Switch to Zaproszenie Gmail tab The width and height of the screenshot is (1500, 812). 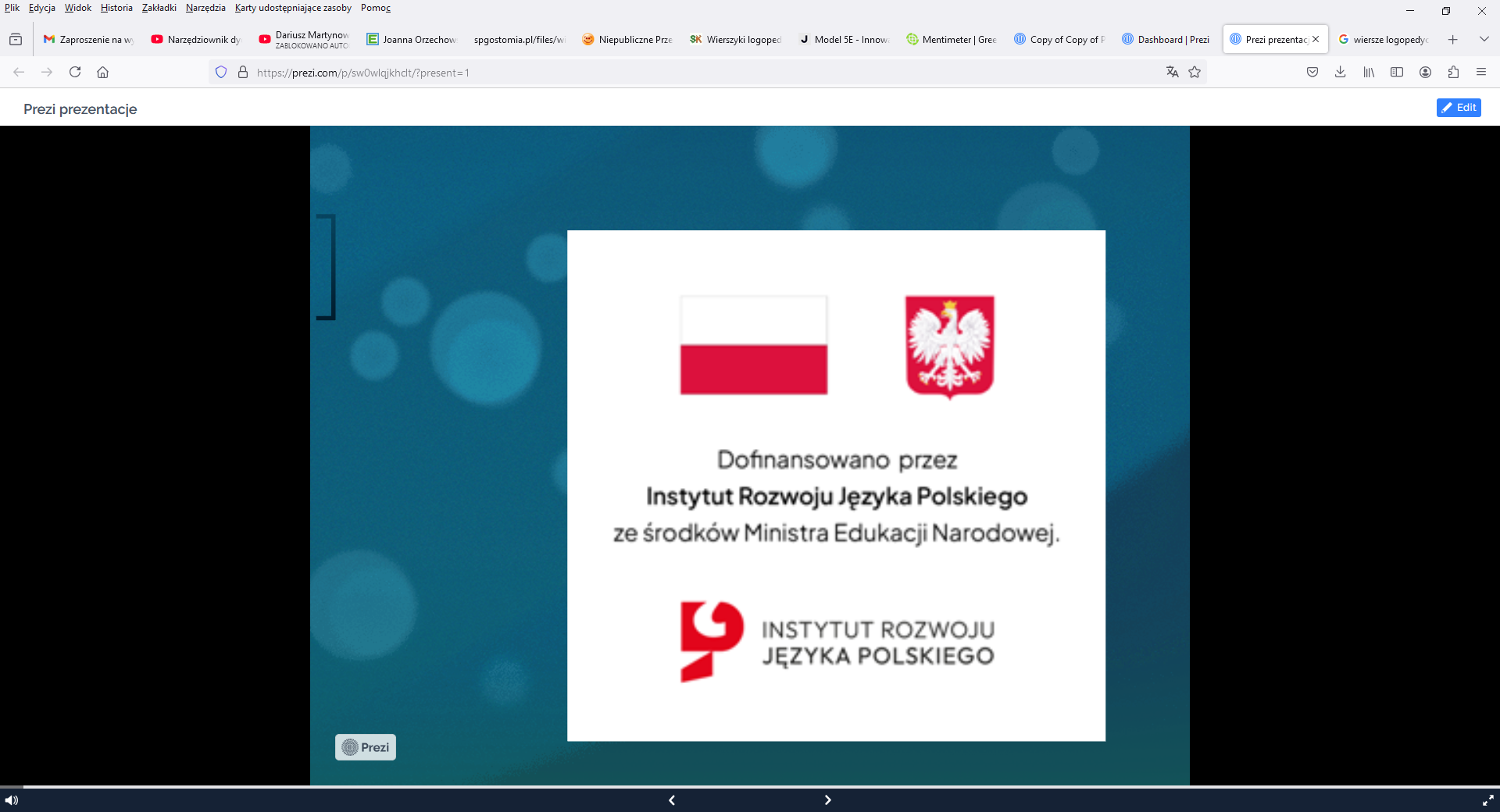pos(88,39)
